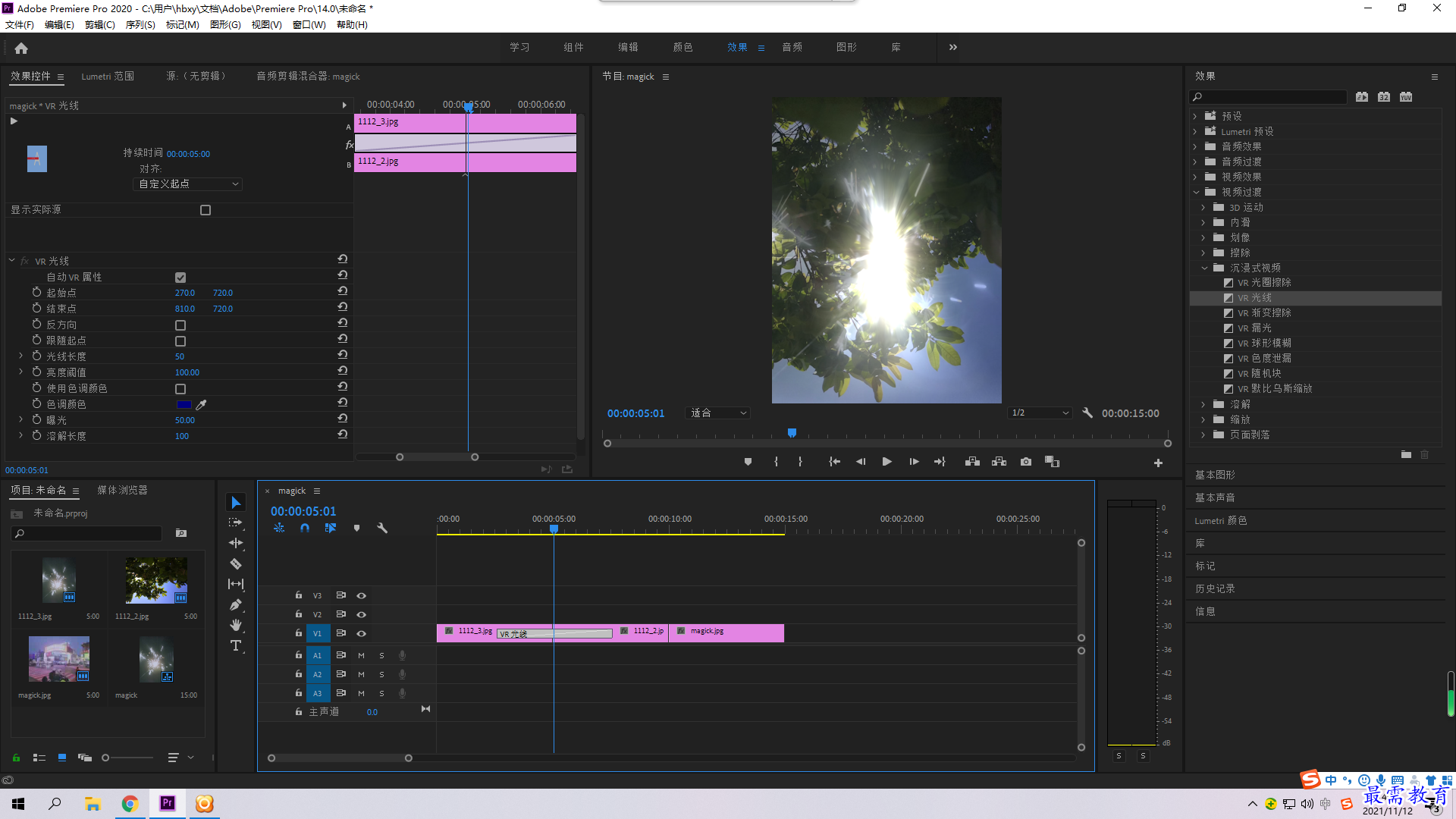The image size is (1456, 819).
Task: Toggle V1 track visibility eye
Action: click(x=362, y=633)
